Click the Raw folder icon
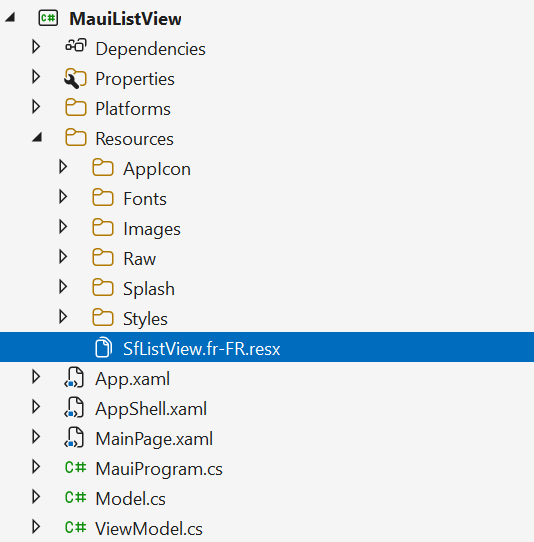This screenshot has width=534, height=542. (x=103, y=258)
